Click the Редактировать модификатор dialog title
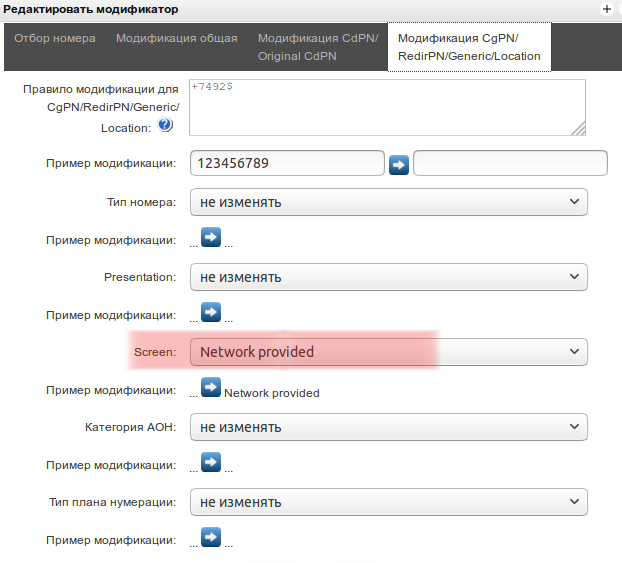The height and width of the screenshot is (563, 622). pos(91,9)
